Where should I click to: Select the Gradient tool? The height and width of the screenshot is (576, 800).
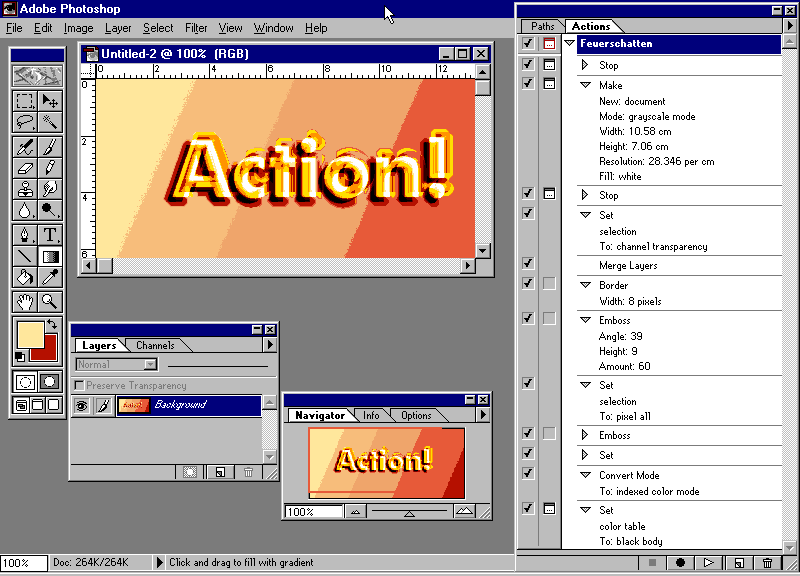click(x=50, y=256)
